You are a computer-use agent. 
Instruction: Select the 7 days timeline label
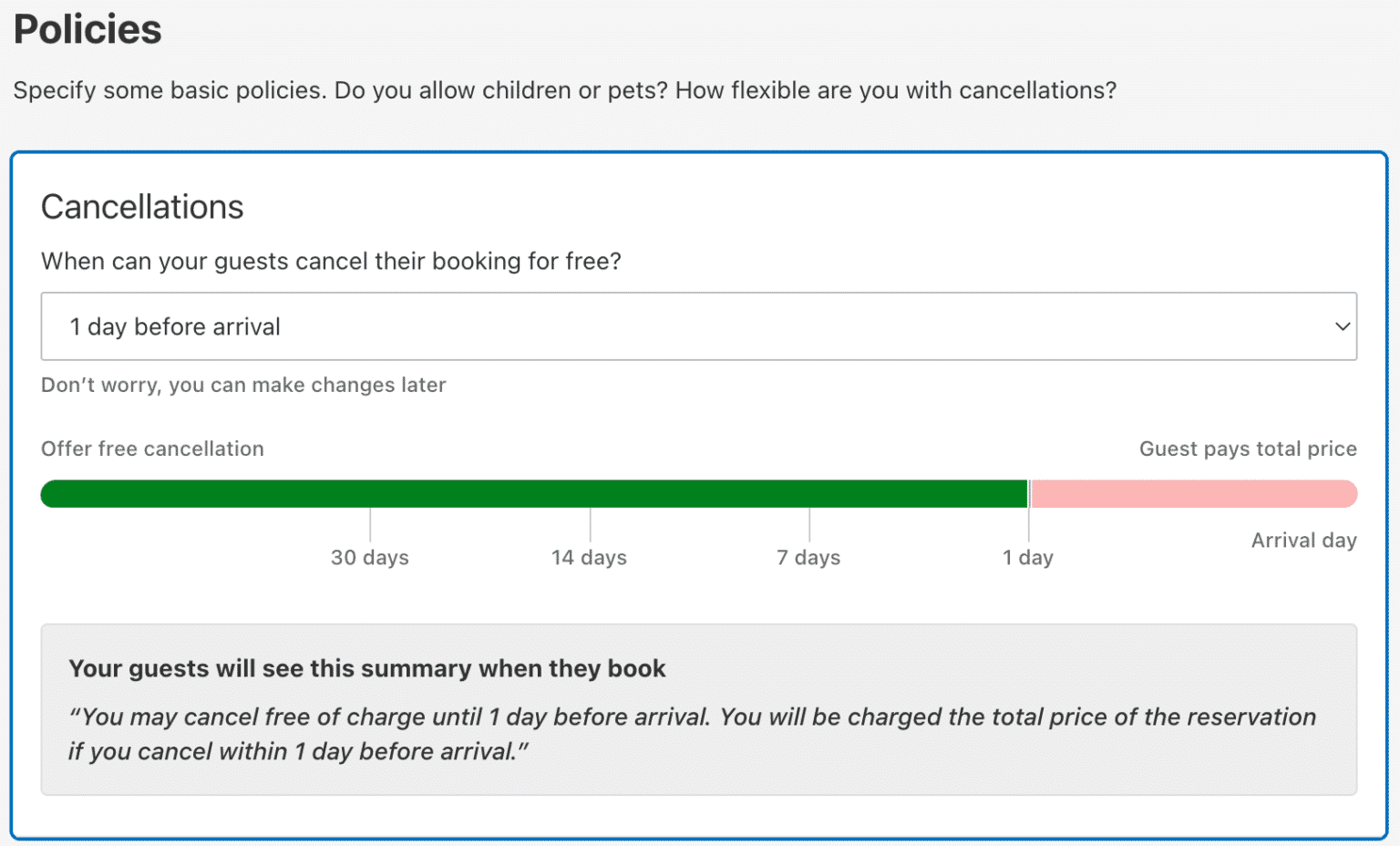(808, 557)
